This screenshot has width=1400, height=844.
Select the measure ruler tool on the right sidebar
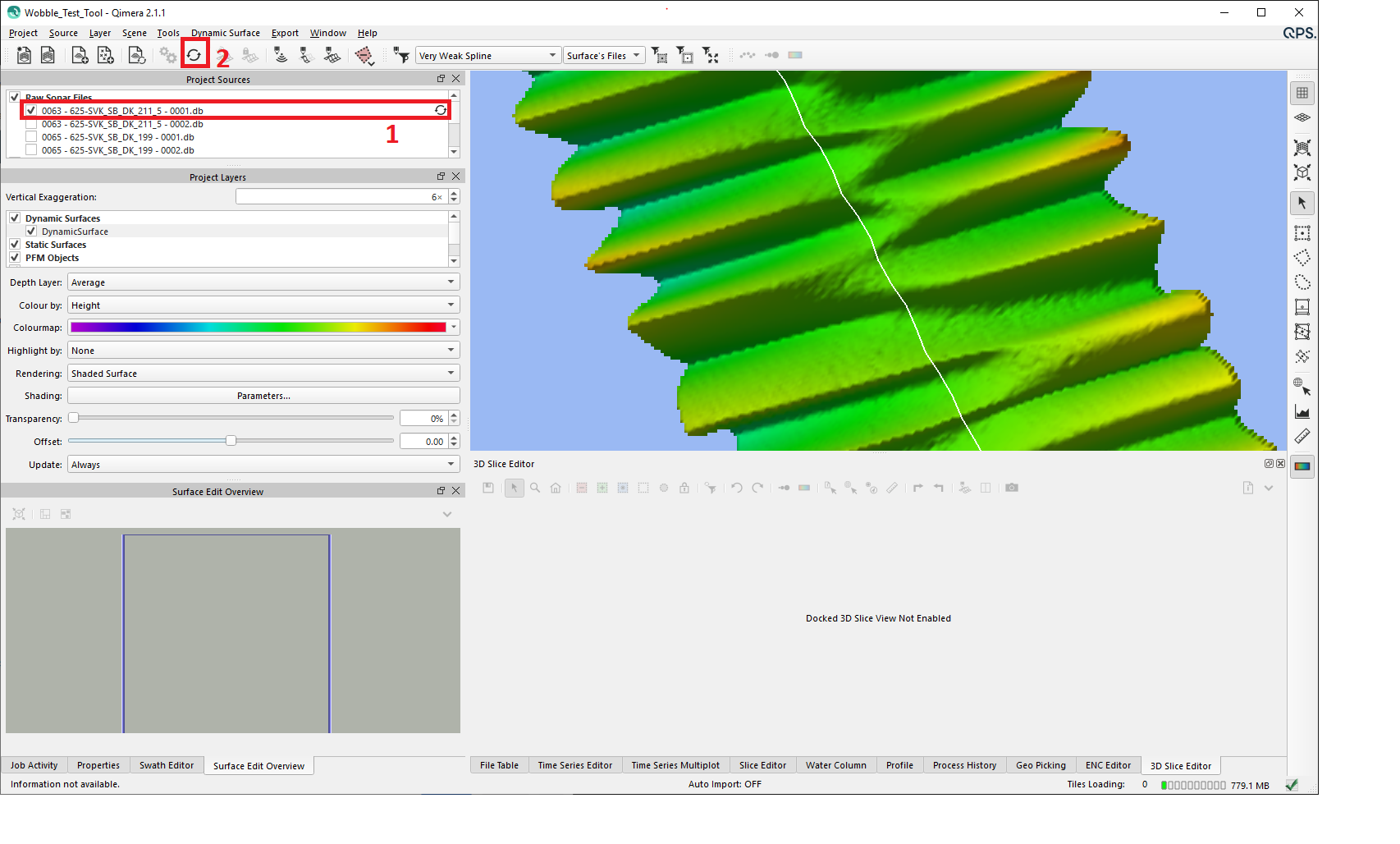pyautogui.click(x=1302, y=436)
